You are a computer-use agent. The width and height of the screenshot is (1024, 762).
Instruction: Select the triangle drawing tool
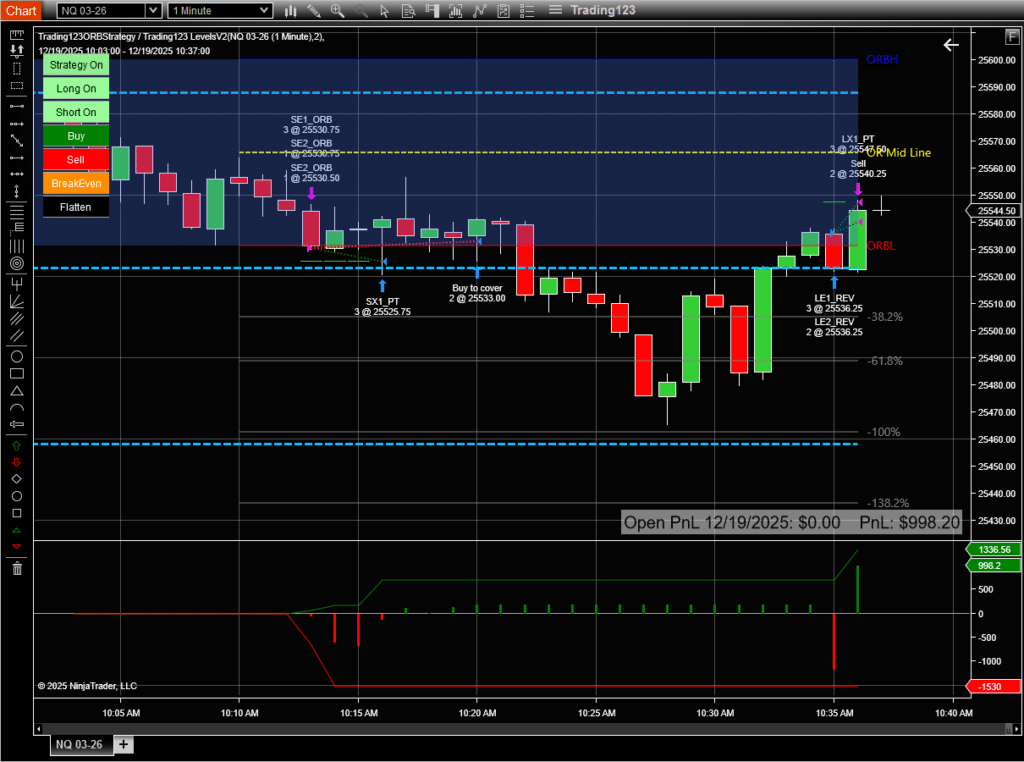click(x=17, y=391)
